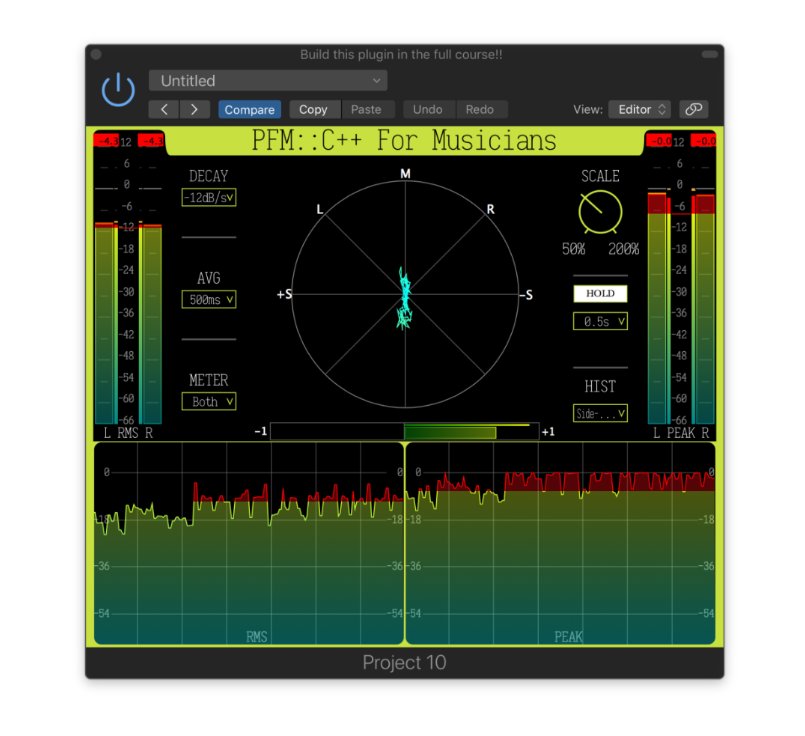Click the Compare button
805x736 pixels.
tap(250, 109)
